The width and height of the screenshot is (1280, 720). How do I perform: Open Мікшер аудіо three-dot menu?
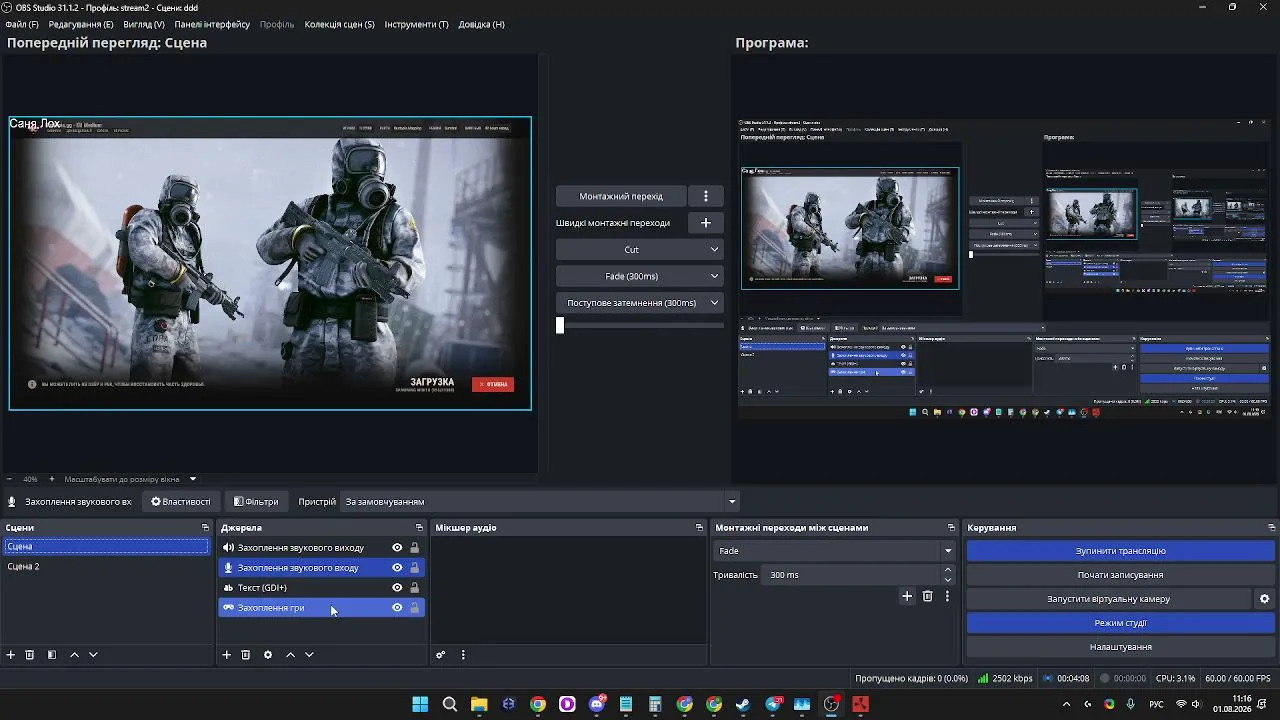463,655
